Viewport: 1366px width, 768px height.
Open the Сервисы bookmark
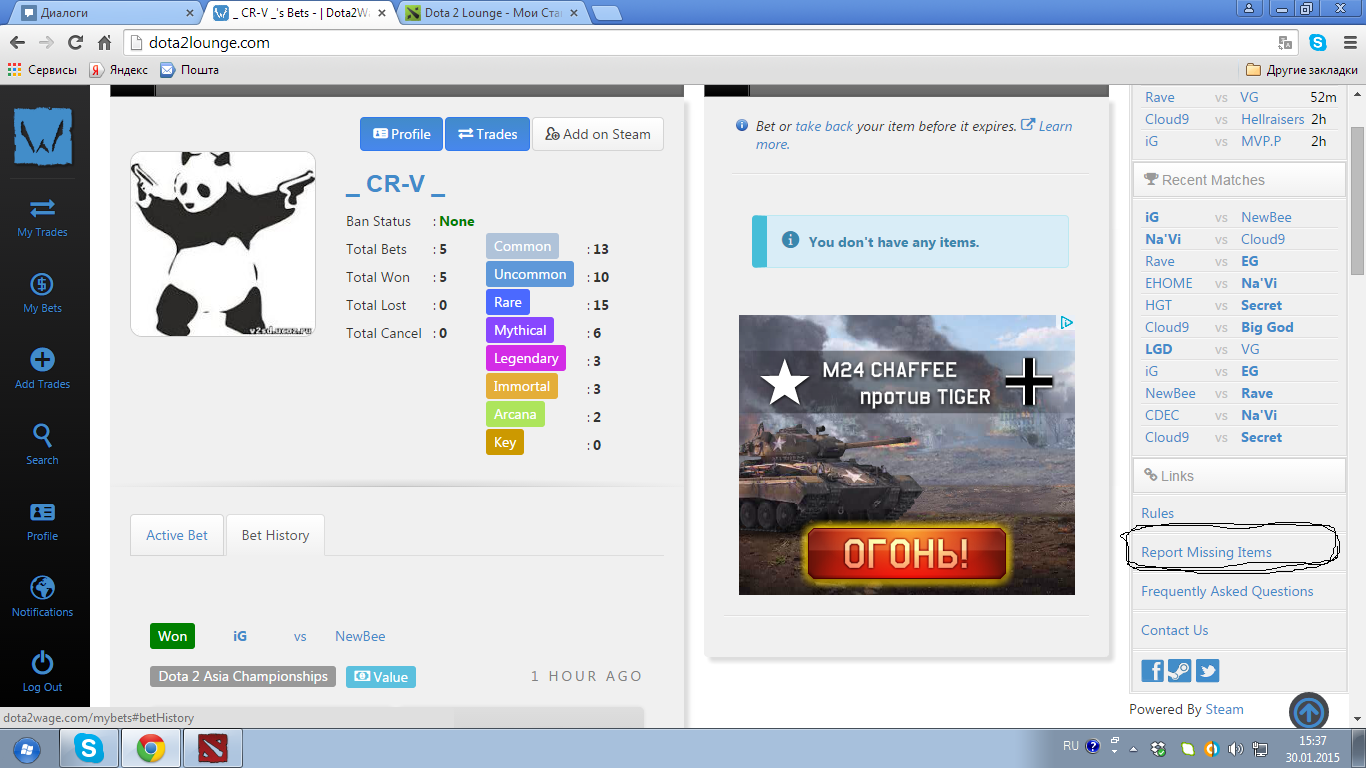42,70
